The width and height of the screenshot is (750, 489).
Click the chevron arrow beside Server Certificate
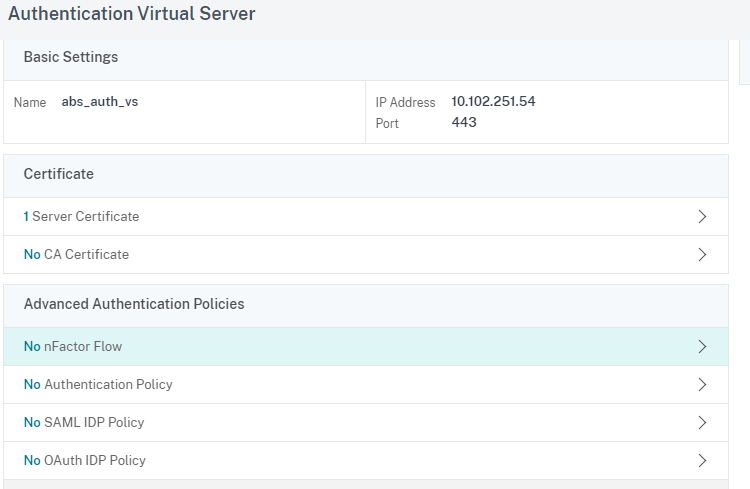click(702, 217)
